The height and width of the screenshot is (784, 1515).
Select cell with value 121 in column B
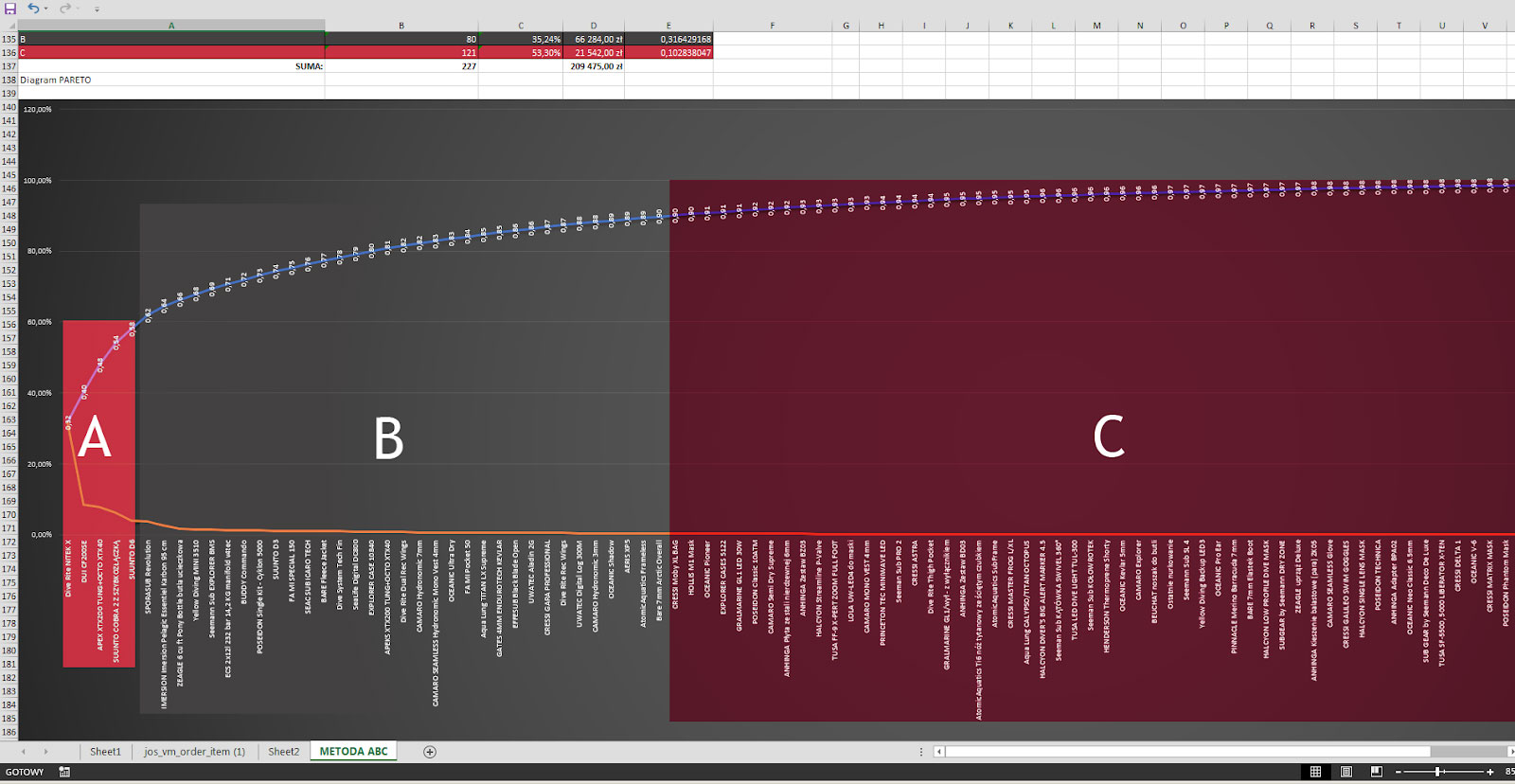point(401,53)
